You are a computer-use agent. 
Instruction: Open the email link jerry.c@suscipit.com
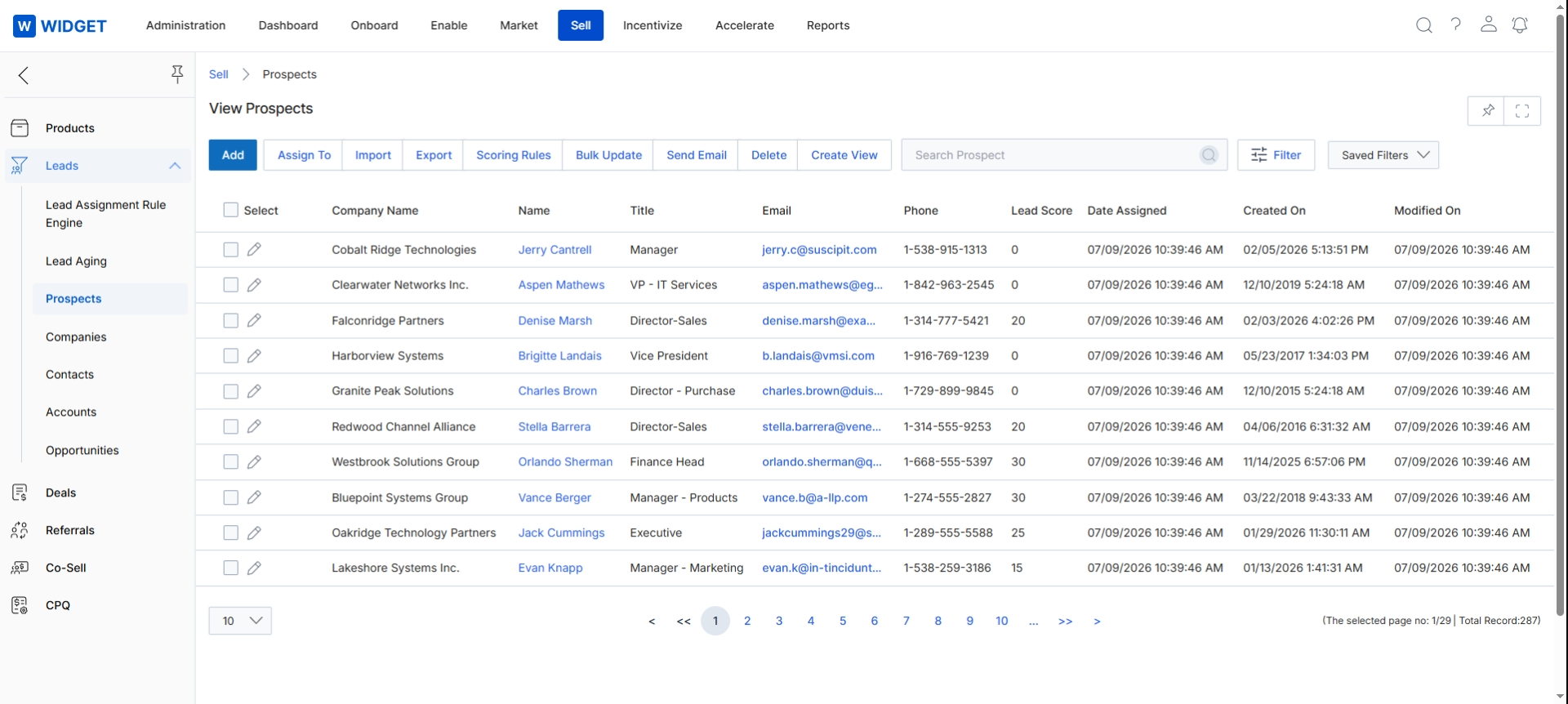pyautogui.click(x=819, y=250)
